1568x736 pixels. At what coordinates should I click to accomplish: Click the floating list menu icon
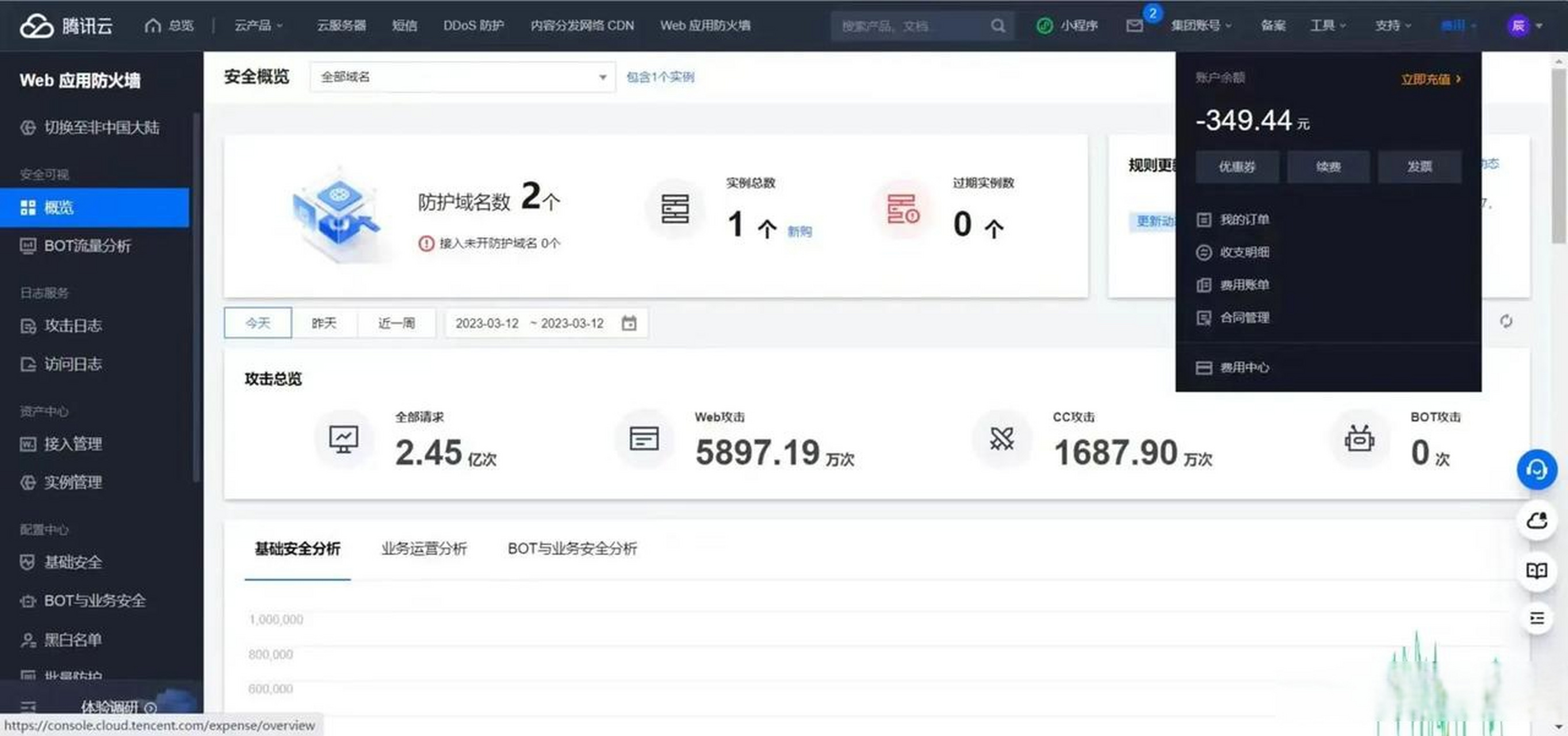coord(1536,619)
